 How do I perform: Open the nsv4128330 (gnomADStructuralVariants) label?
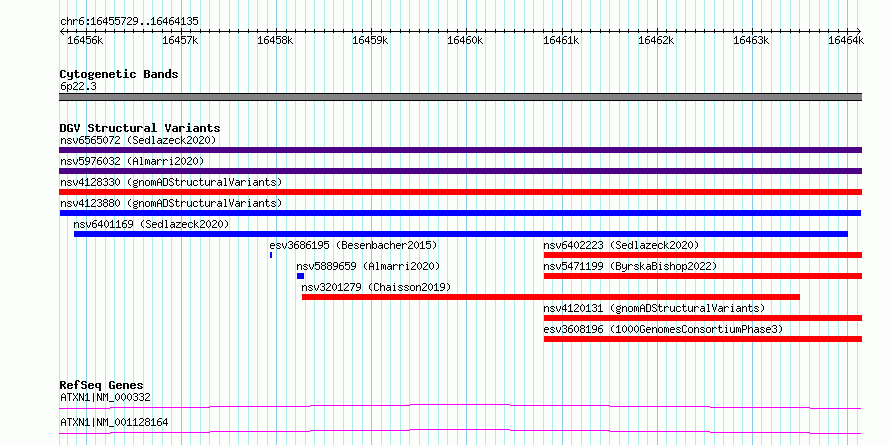[x=171, y=182]
